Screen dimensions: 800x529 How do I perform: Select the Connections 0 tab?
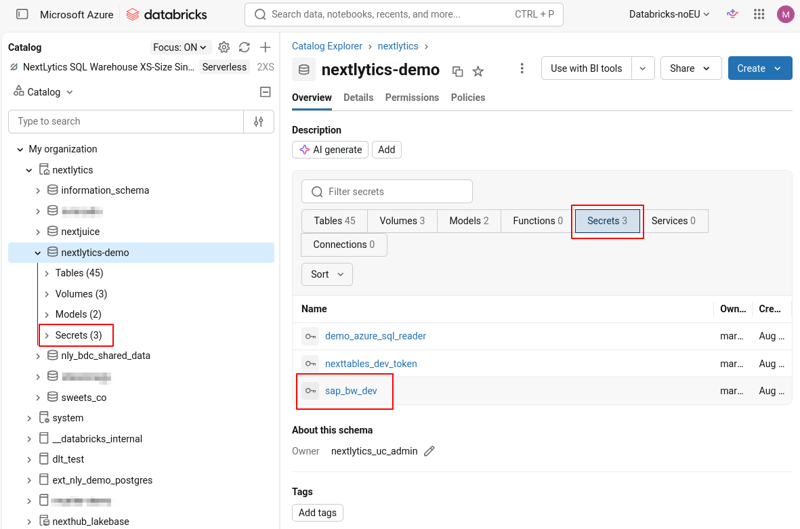click(344, 245)
